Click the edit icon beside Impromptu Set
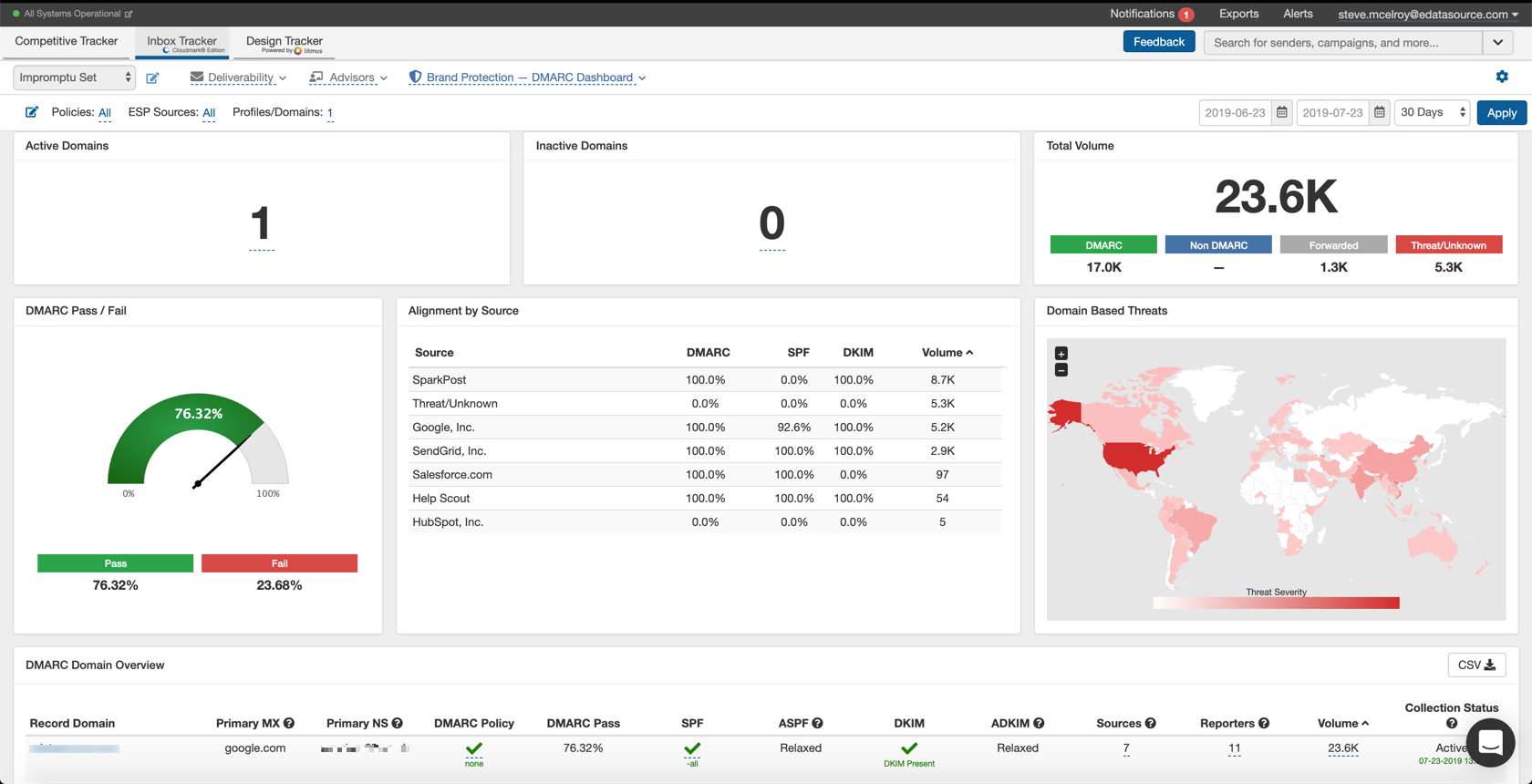Viewport: 1532px width, 784px height. (152, 78)
